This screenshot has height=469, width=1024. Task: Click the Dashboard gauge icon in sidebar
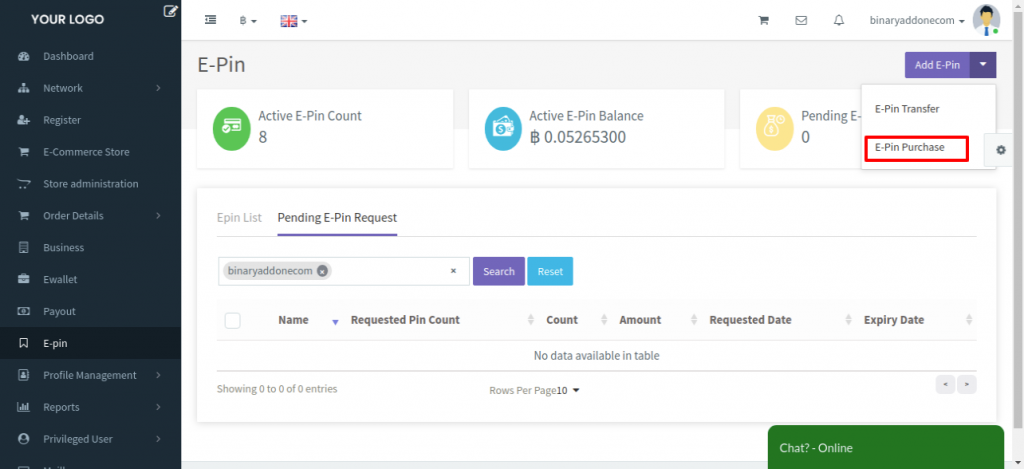[x=24, y=56]
